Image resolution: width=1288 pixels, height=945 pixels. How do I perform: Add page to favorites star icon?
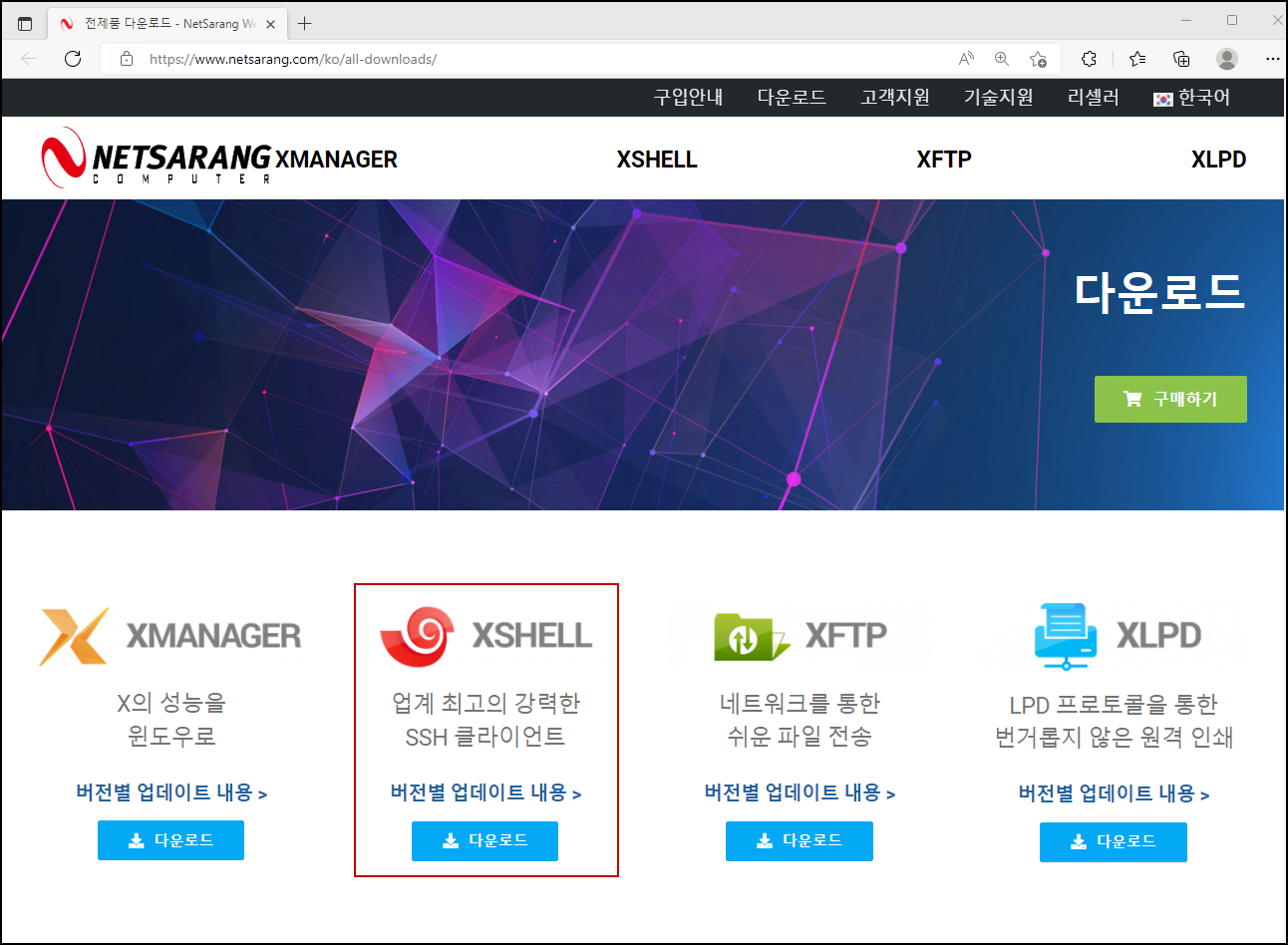[x=1038, y=59]
